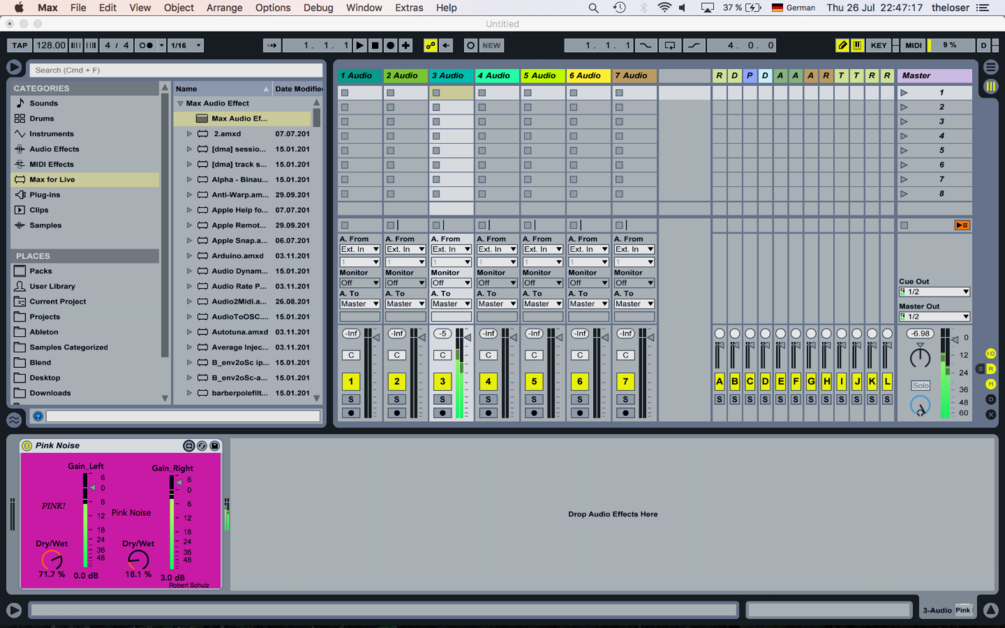Image resolution: width=1005 pixels, height=628 pixels.
Task: Toggle the Loop switch in transport
Action: (670, 45)
